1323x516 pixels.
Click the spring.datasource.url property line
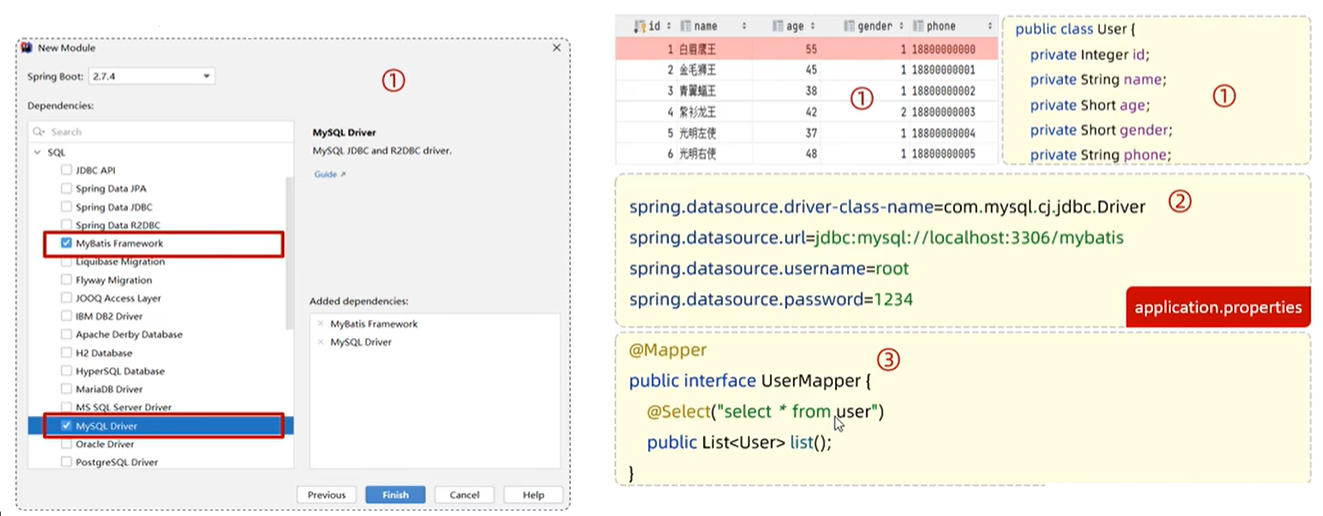pyautogui.click(x=875, y=238)
